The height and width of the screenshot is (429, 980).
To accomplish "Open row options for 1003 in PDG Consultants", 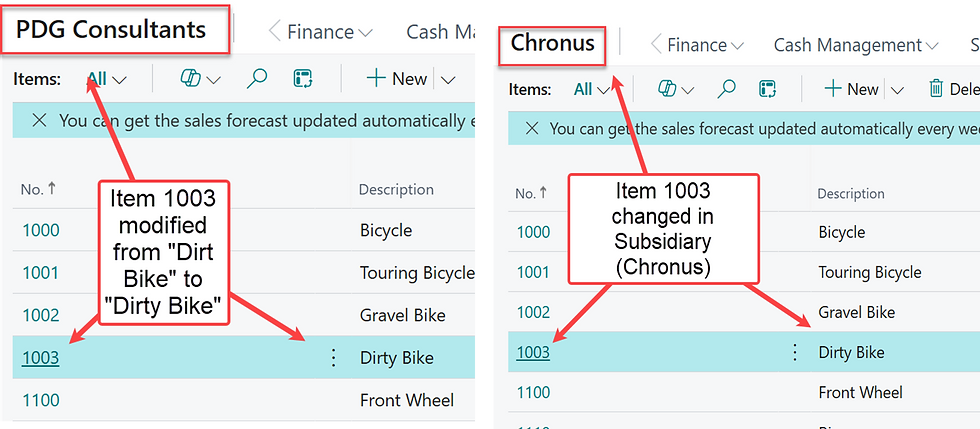I will coord(333,358).
